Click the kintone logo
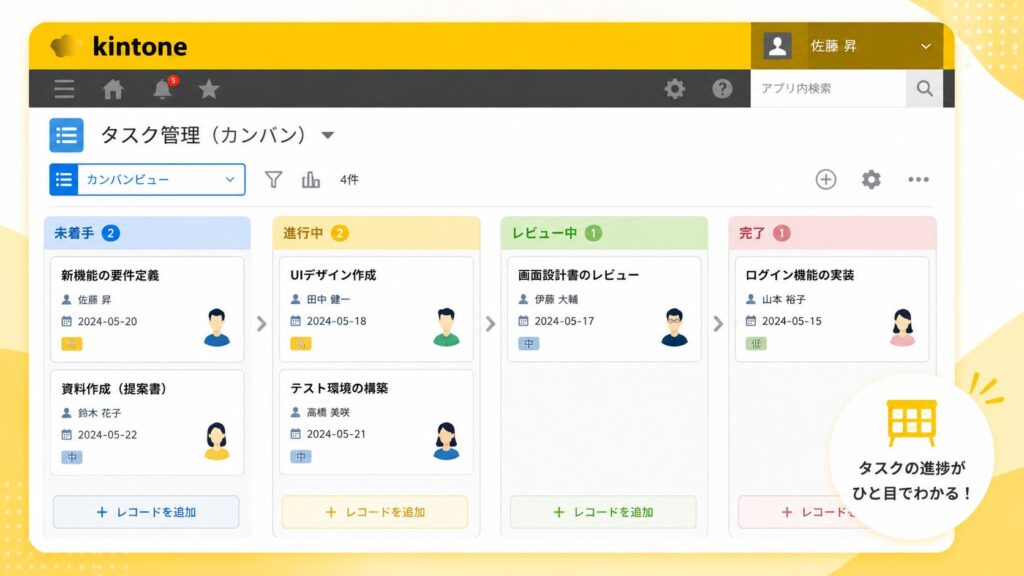This screenshot has height=576, width=1024. (x=119, y=46)
